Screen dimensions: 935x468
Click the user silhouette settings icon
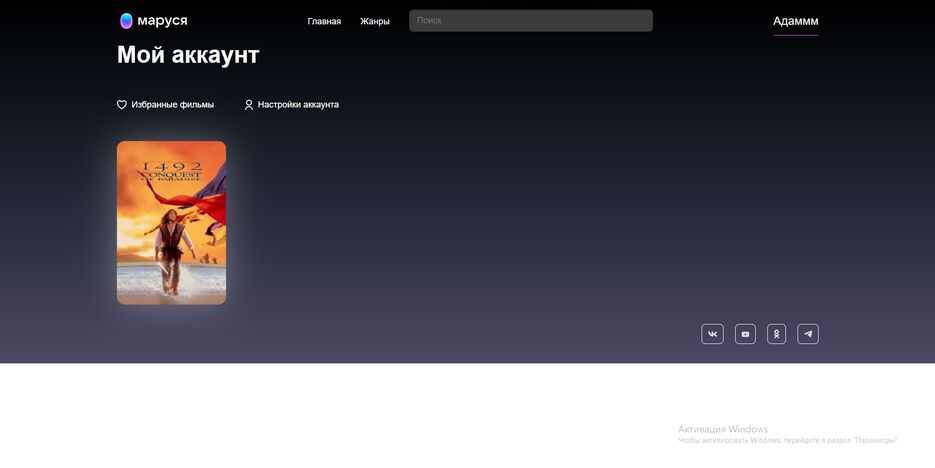(x=249, y=105)
